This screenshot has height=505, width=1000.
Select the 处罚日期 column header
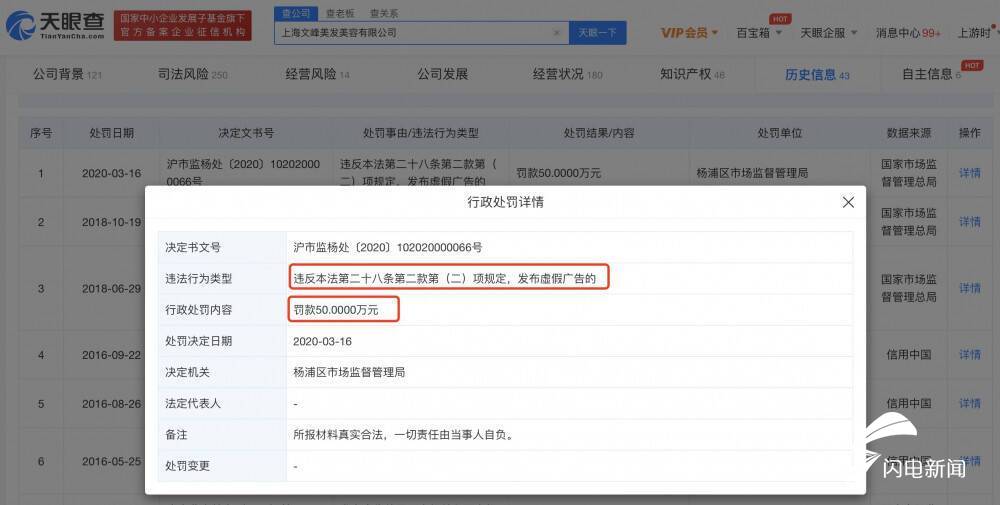(x=112, y=133)
